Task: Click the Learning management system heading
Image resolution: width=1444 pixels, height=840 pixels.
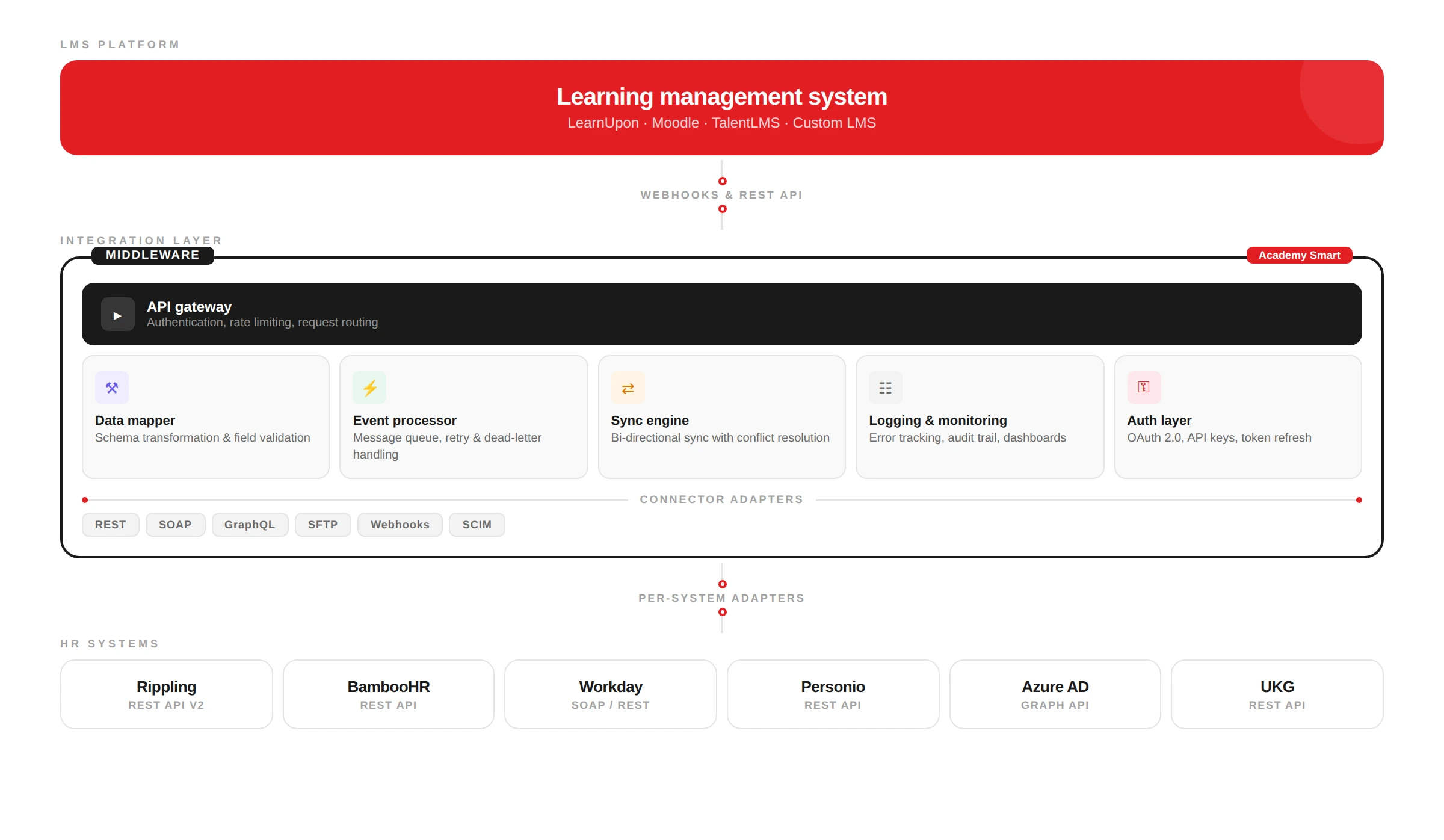Action: tap(722, 97)
